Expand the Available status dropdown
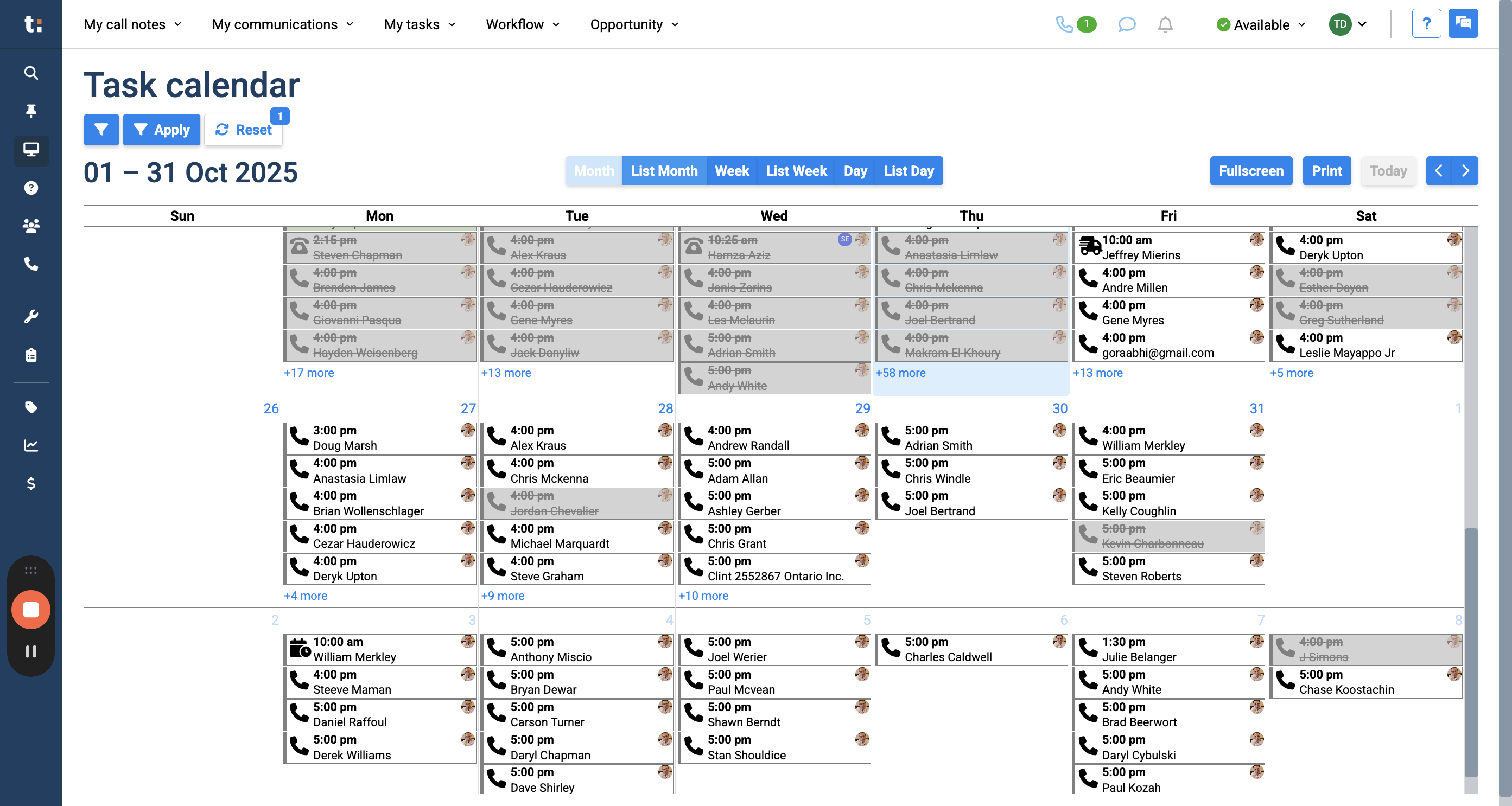This screenshot has height=806, width=1512. [1261, 24]
